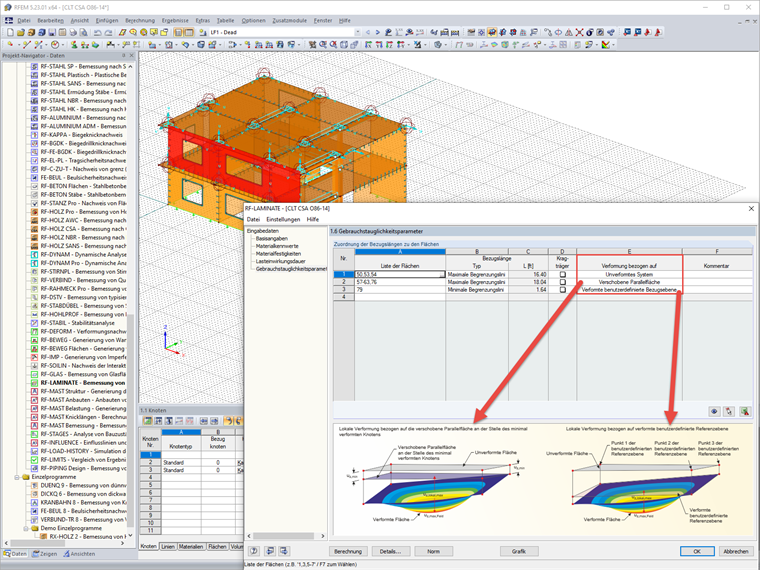Viewport: 760px width, 570px height.
Task: Open the Ansichten navigator tab
Action: 79,554
